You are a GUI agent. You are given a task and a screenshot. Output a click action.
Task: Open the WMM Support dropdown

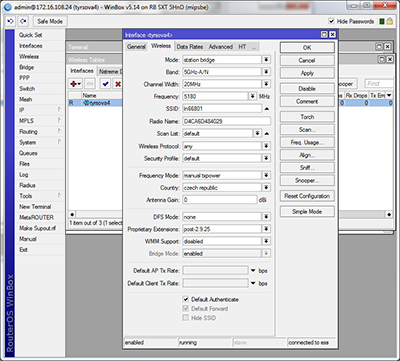(266, 241)
